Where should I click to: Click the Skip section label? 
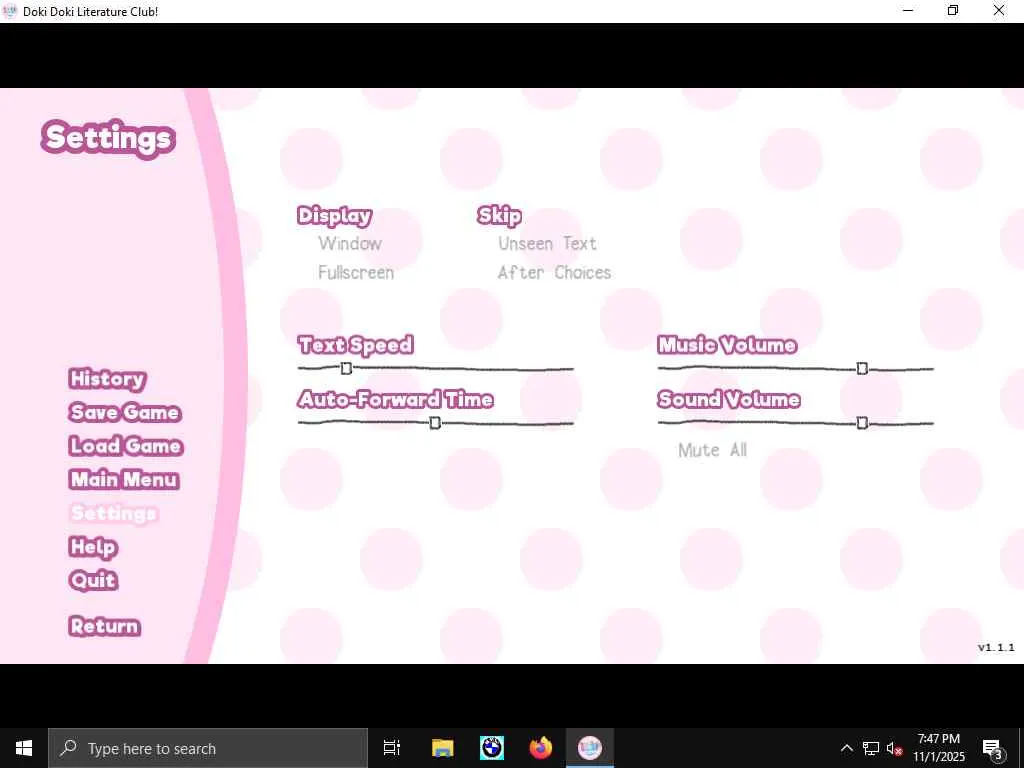[x=500, y=216]
